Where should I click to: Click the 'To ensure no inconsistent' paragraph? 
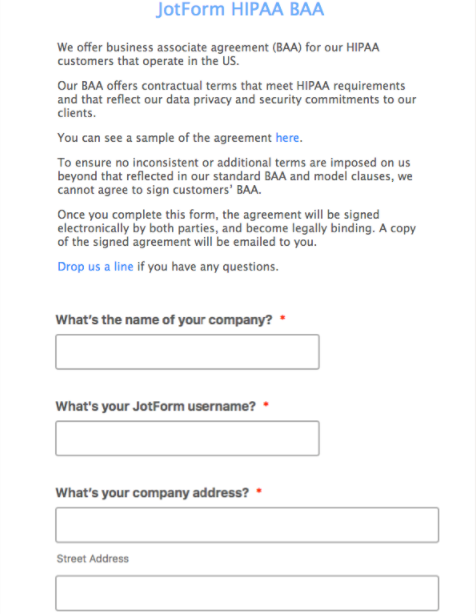point(235,176)
